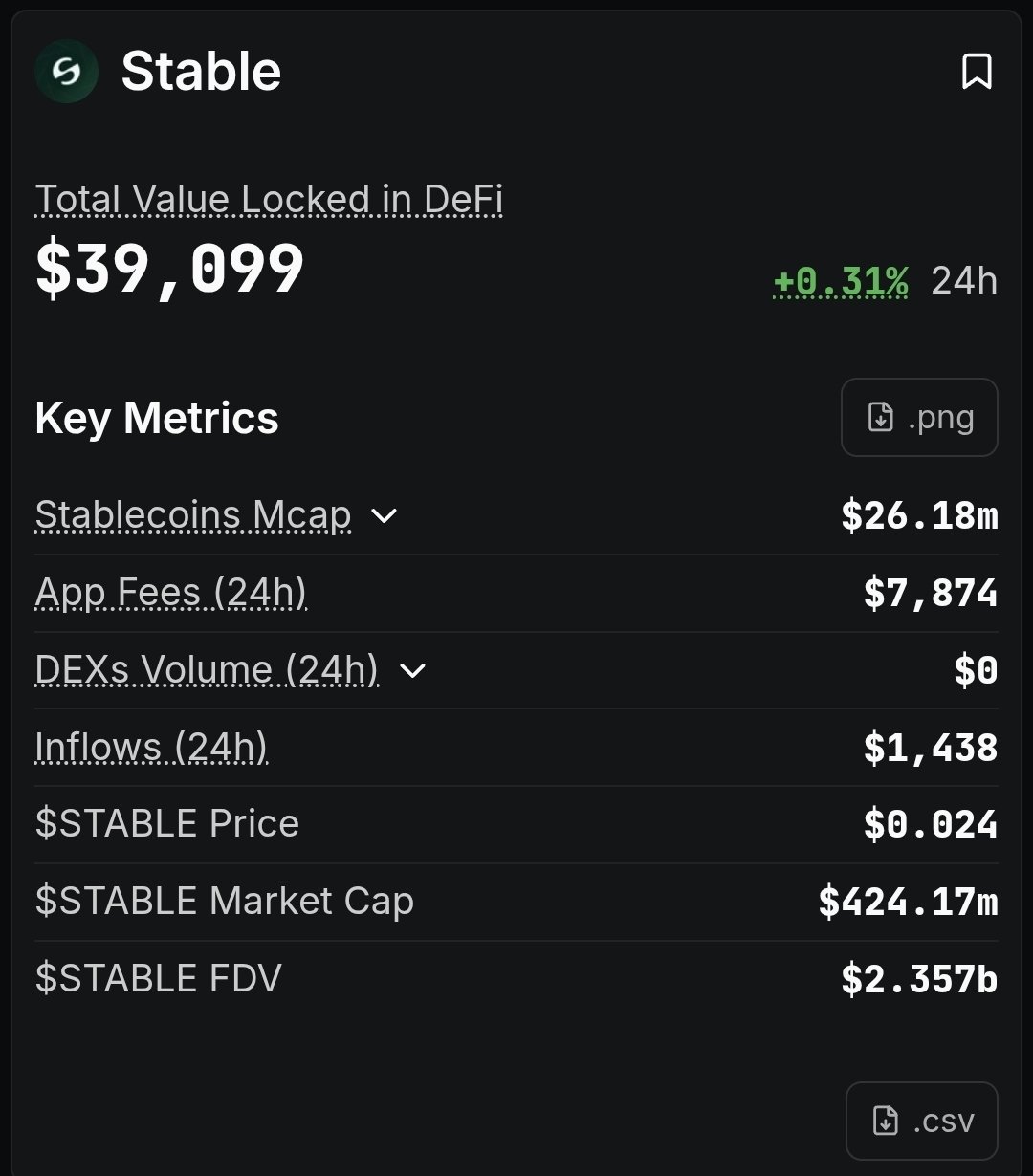Image resolution: width=1033 pixels, height=1176 pixels.
Task: Click the Inflows (24h) label
Action: (x=151, y=748)
